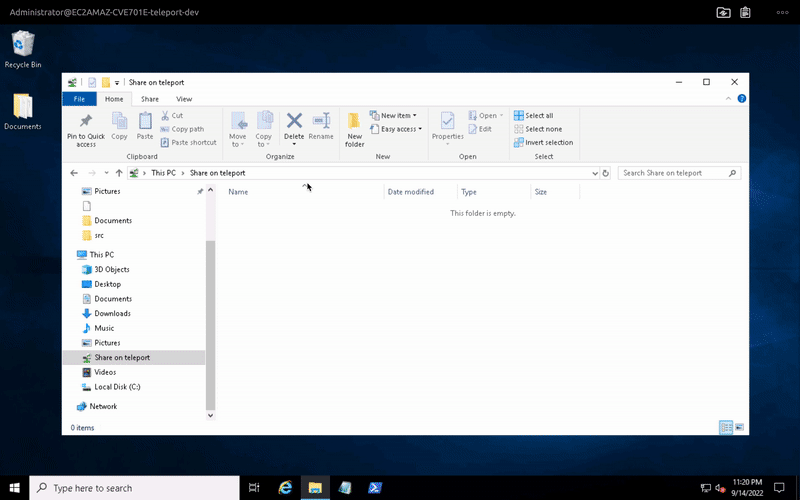
Task: Click the Up arrow navigation button
Action: (x=119, y=173)
